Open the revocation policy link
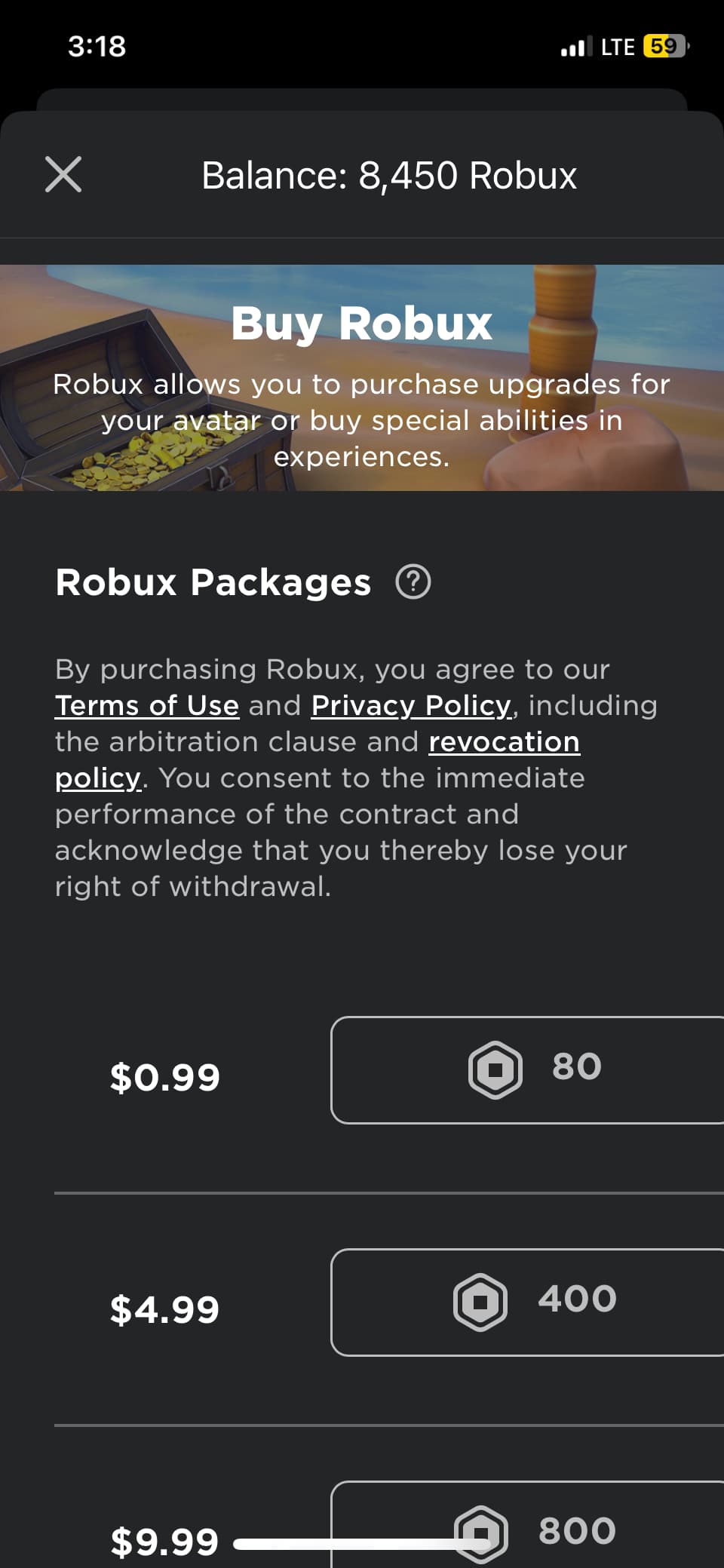Image resolution: width=724 pixels, height=1568 pixels. (504, 742)
